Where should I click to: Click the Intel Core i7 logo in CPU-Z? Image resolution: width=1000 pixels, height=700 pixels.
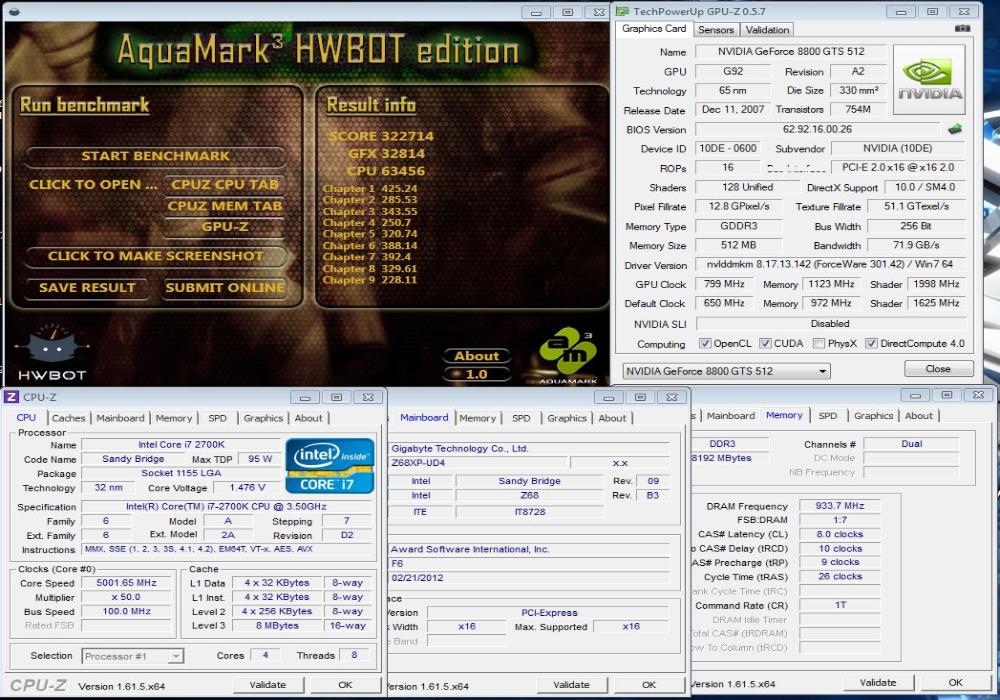329,465
